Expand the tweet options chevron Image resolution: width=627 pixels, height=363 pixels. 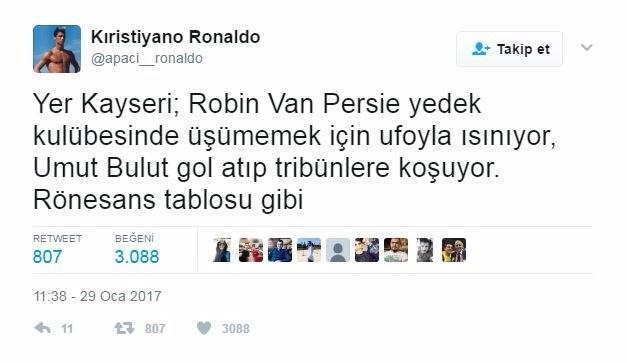click(x=587, y=48)
